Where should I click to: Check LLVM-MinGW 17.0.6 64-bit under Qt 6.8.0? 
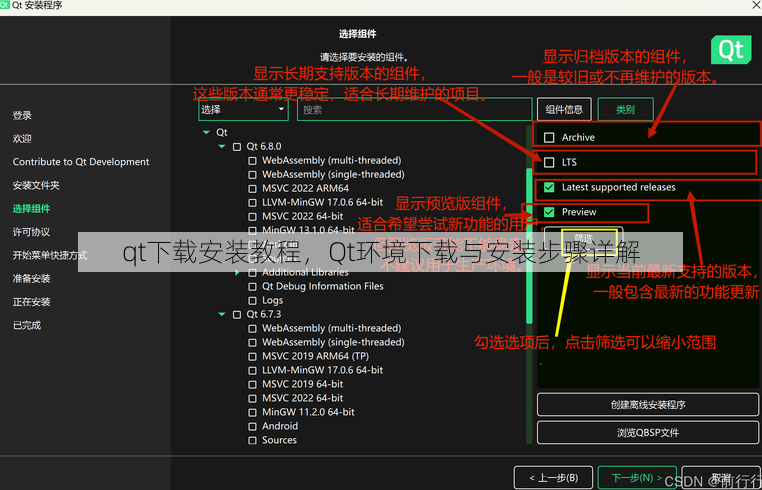(253, 203)
